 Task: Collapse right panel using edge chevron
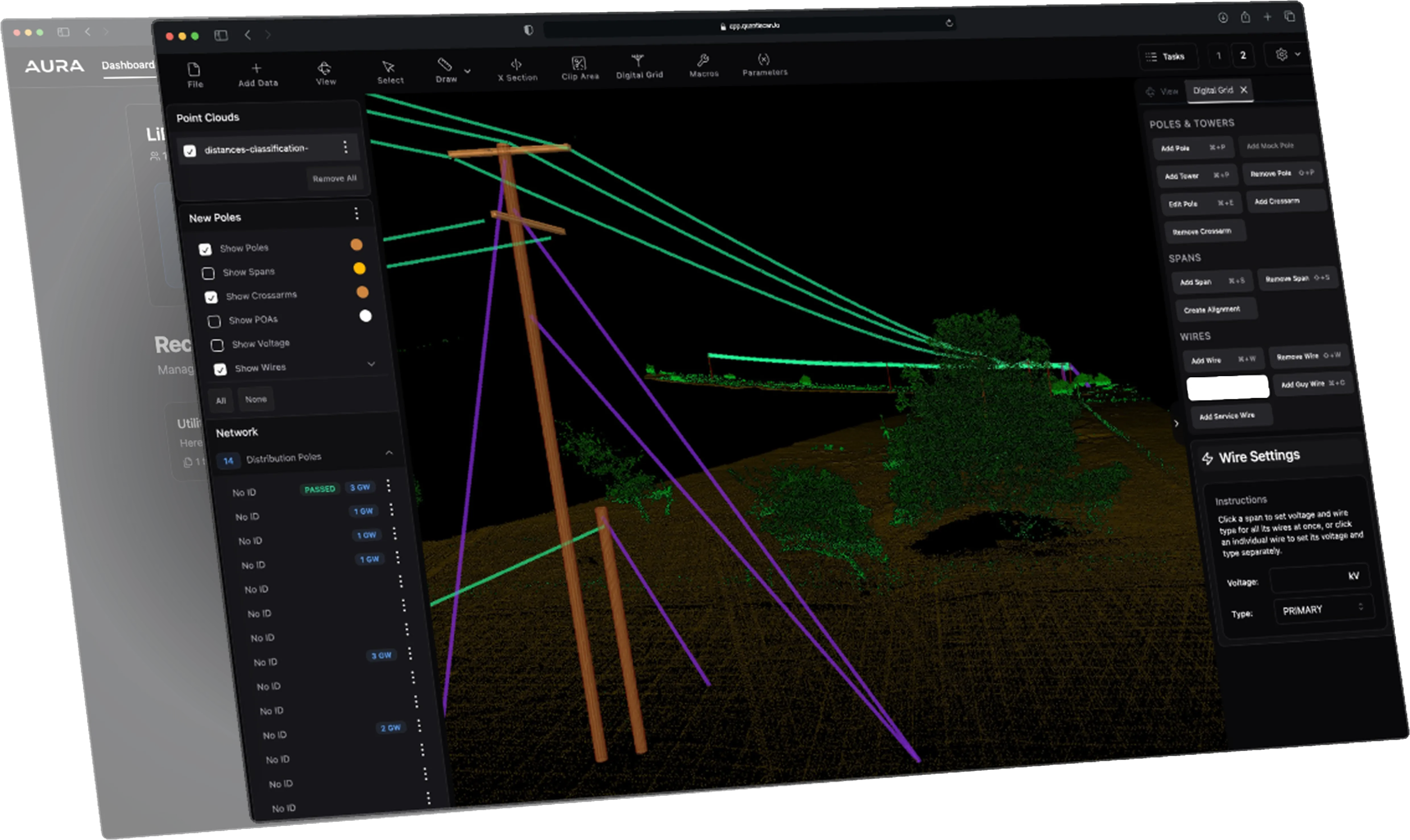[1176, 423]
